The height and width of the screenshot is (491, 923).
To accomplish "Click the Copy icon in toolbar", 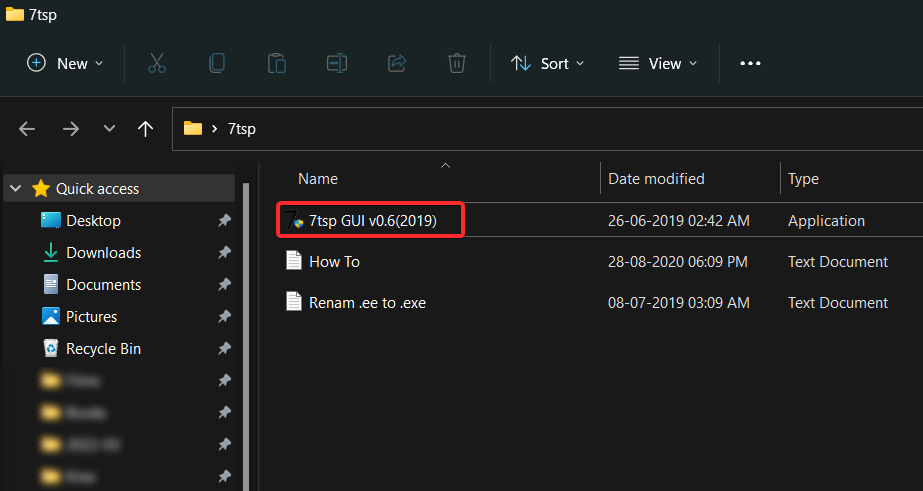I will pyautogui.click(x=217, y=63).
